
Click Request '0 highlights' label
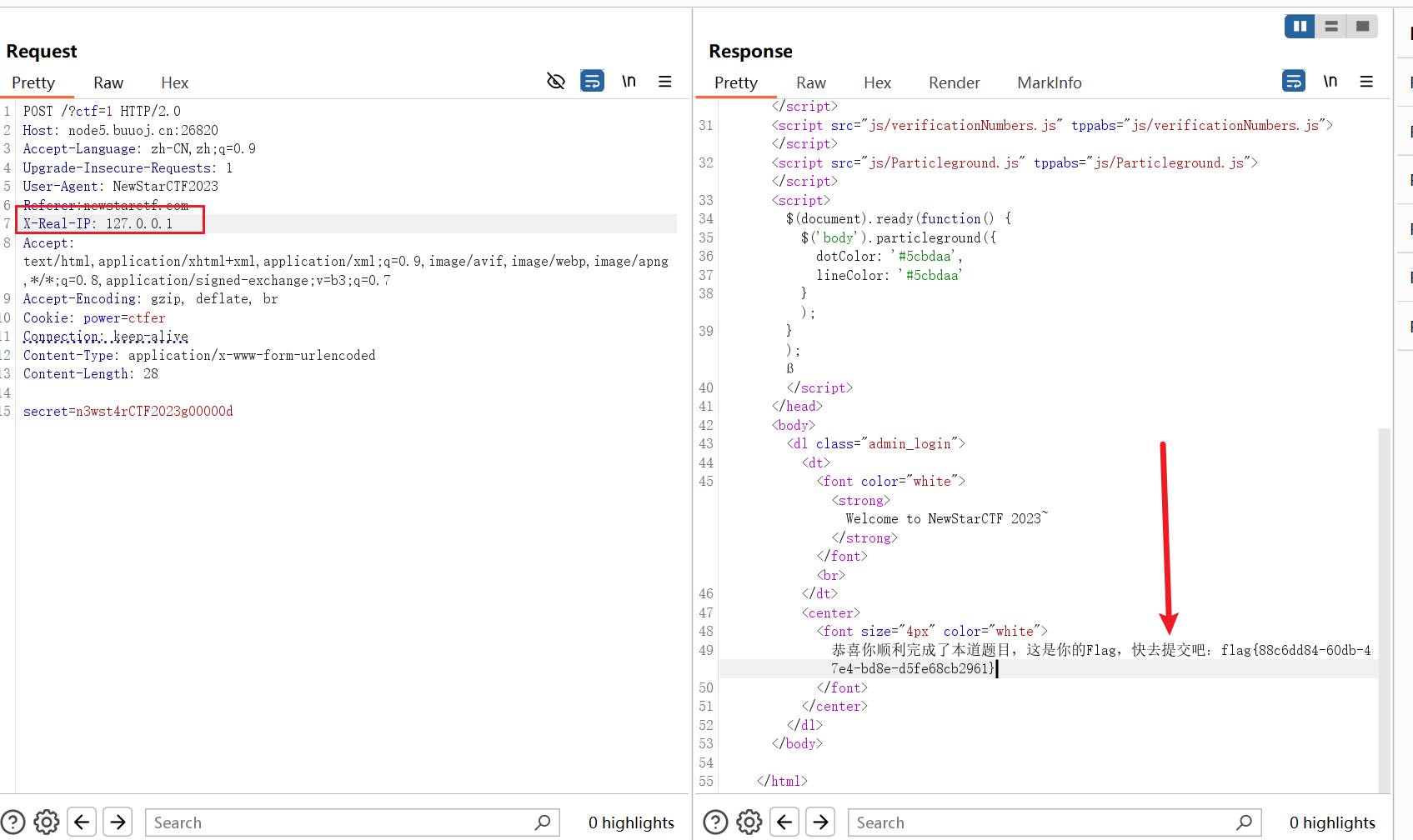click(631, 822)
